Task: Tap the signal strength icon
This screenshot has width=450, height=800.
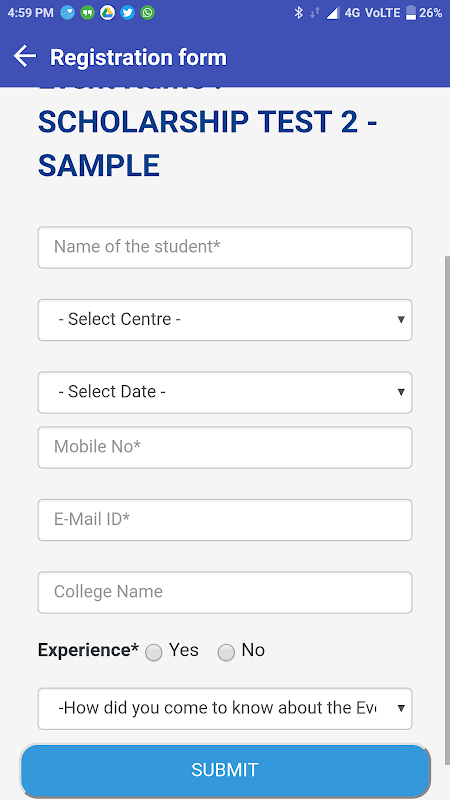Action: [333, 13]
